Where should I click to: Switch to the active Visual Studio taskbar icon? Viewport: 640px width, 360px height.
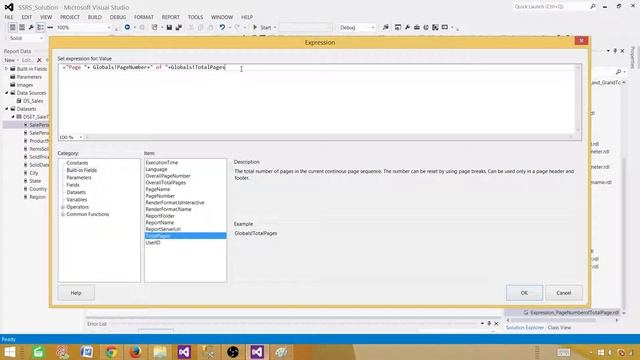point(257,352)
